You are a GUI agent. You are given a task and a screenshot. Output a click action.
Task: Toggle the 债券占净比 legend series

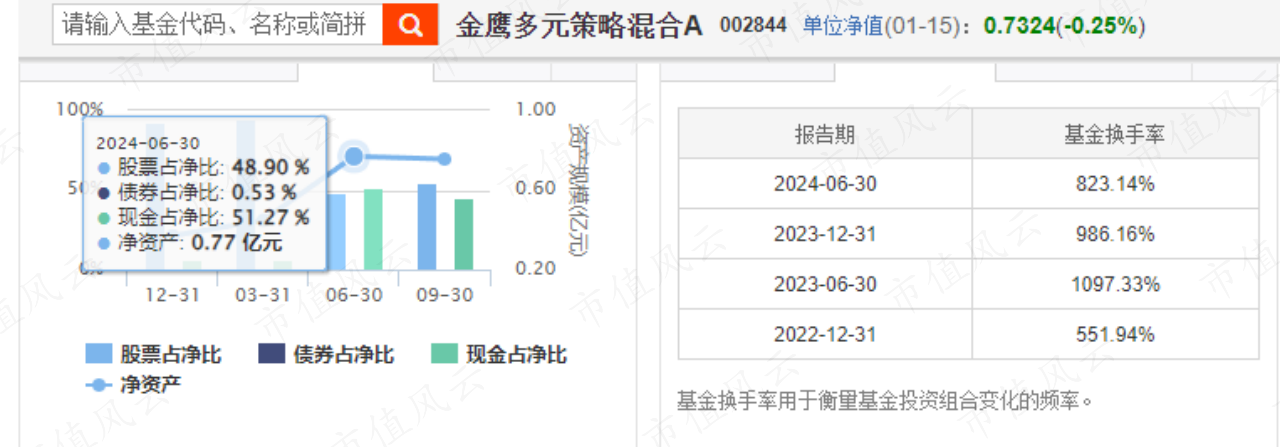[x=326, y=354]
